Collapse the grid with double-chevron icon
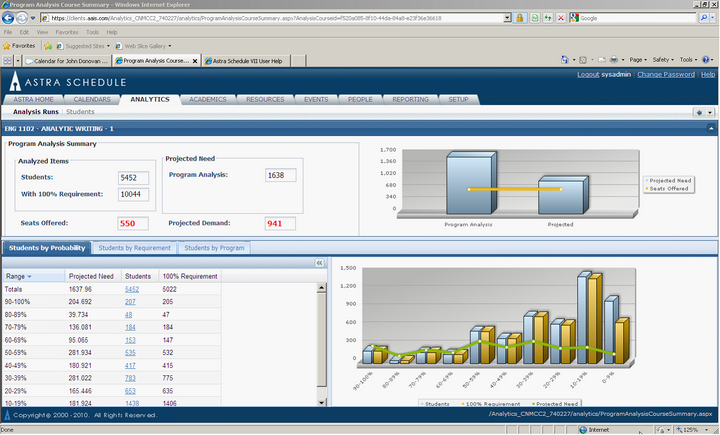 tap(319, 263)
